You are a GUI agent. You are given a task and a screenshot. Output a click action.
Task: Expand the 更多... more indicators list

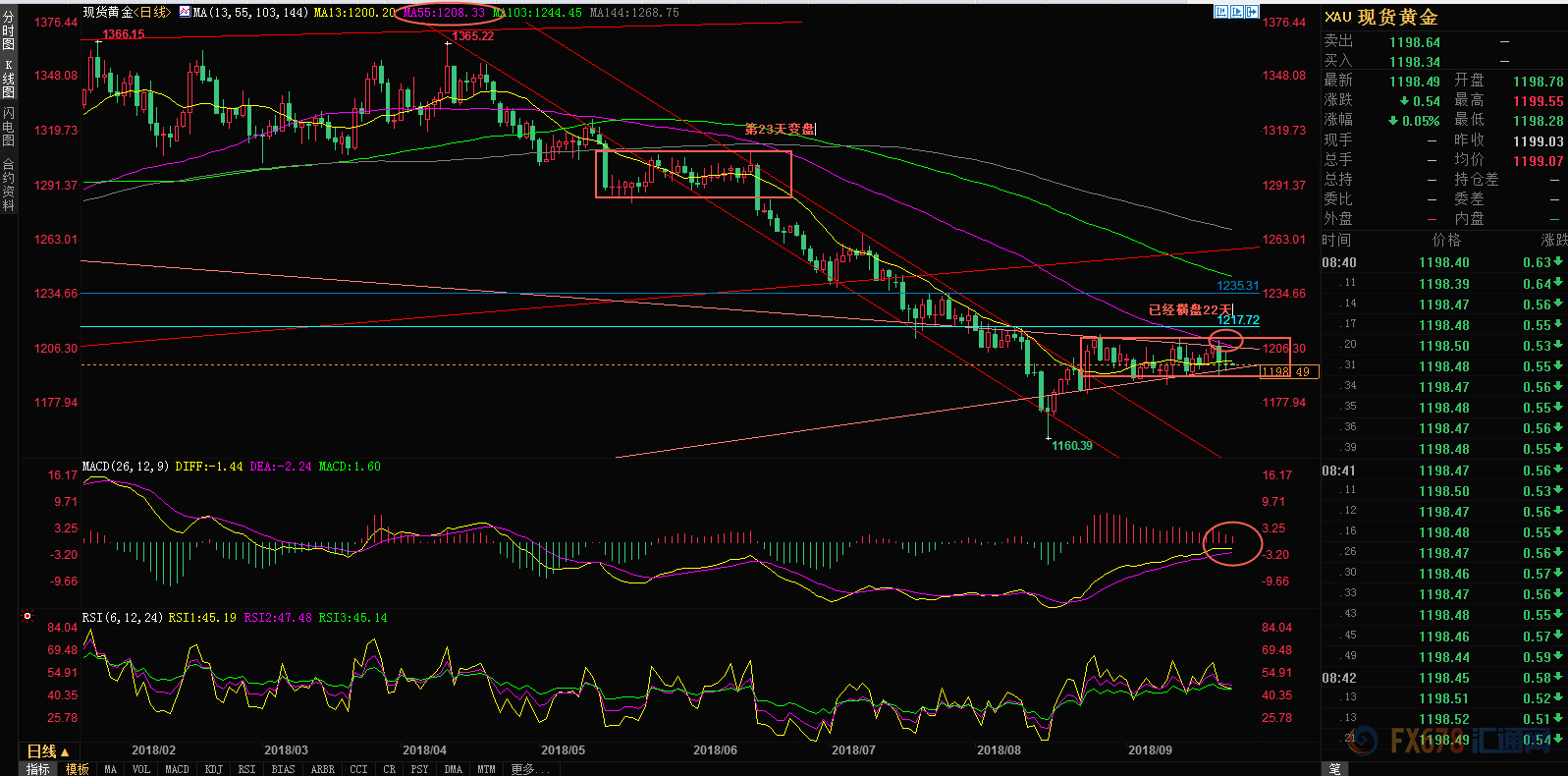530,769
